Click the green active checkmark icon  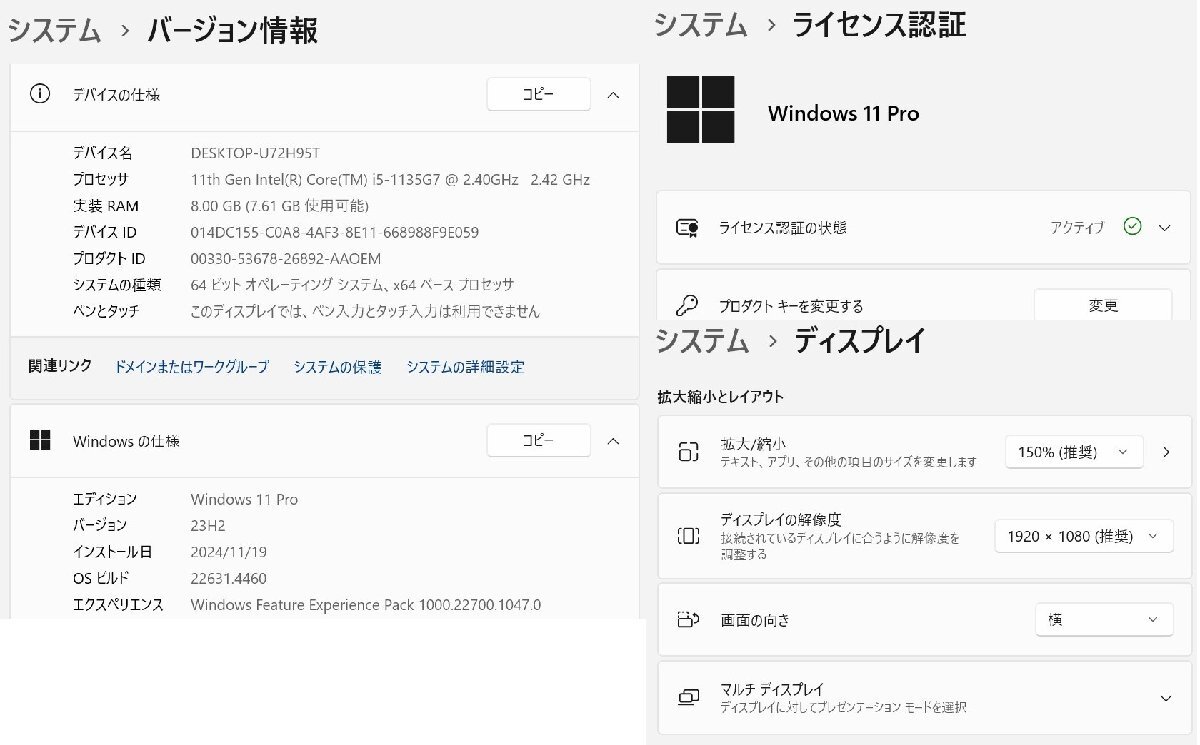[1132, 227]
